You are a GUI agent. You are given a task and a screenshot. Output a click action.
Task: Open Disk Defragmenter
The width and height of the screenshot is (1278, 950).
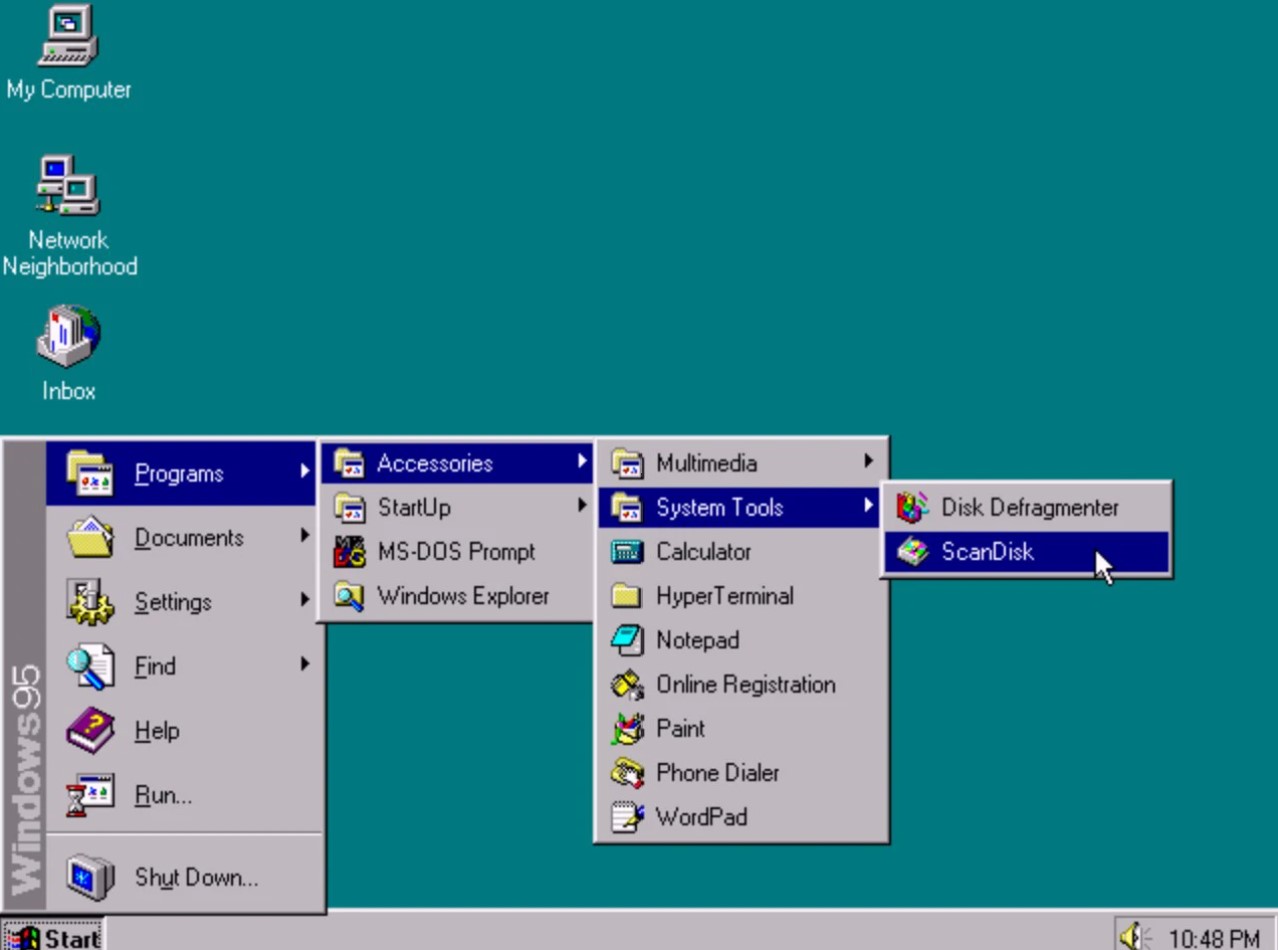point(1029,507)
